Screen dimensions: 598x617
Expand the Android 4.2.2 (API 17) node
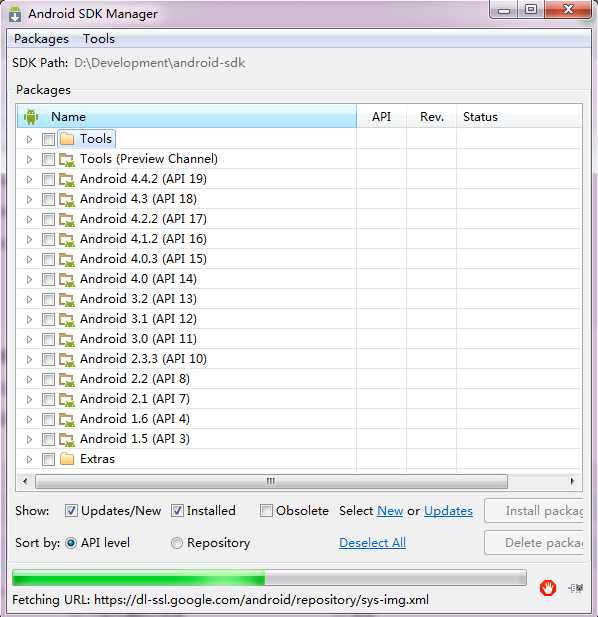(x=29, y=219)
